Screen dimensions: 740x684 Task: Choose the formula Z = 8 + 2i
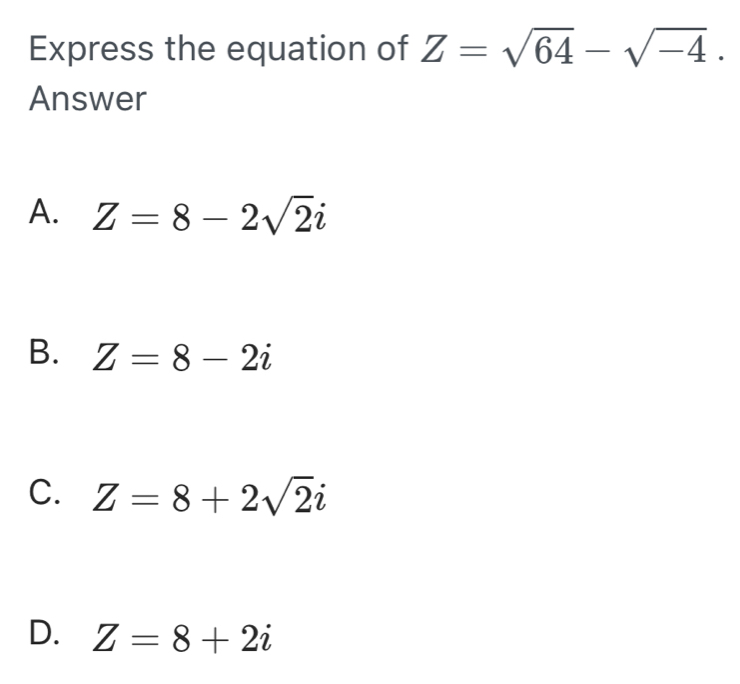(x=182, y=638)
